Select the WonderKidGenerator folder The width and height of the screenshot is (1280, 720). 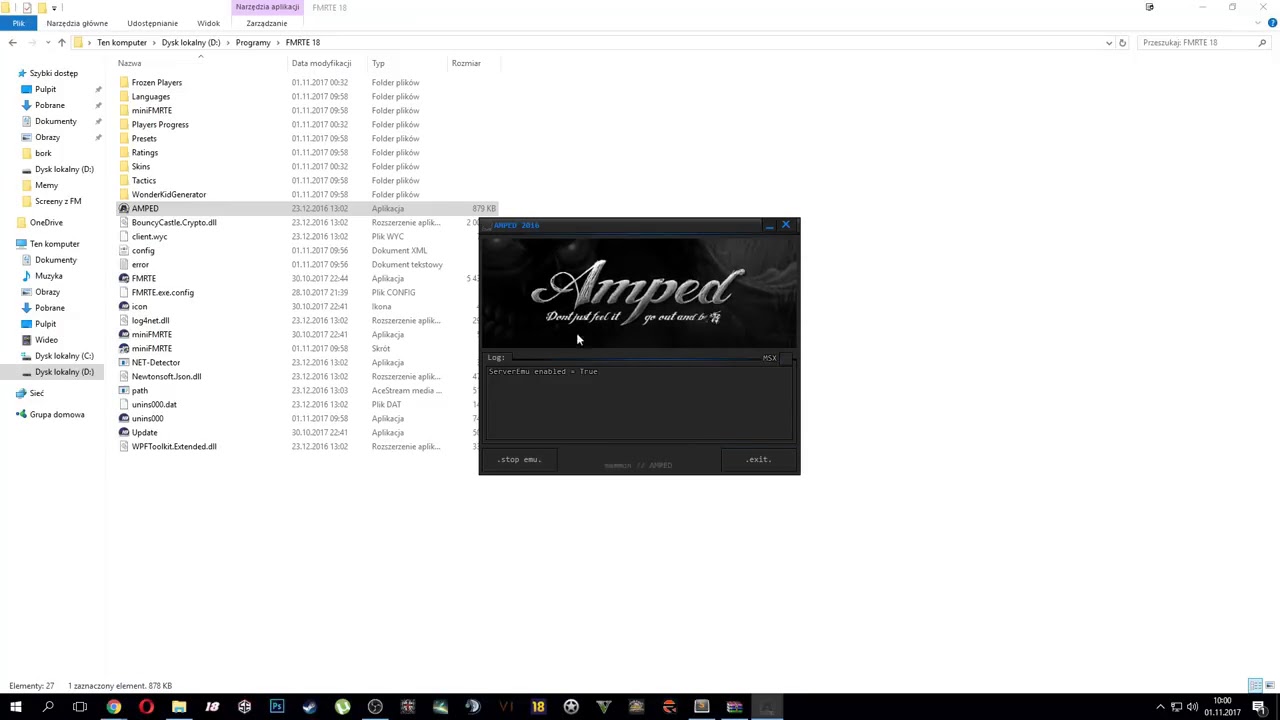pyautogui.click(x=168, y=195)
